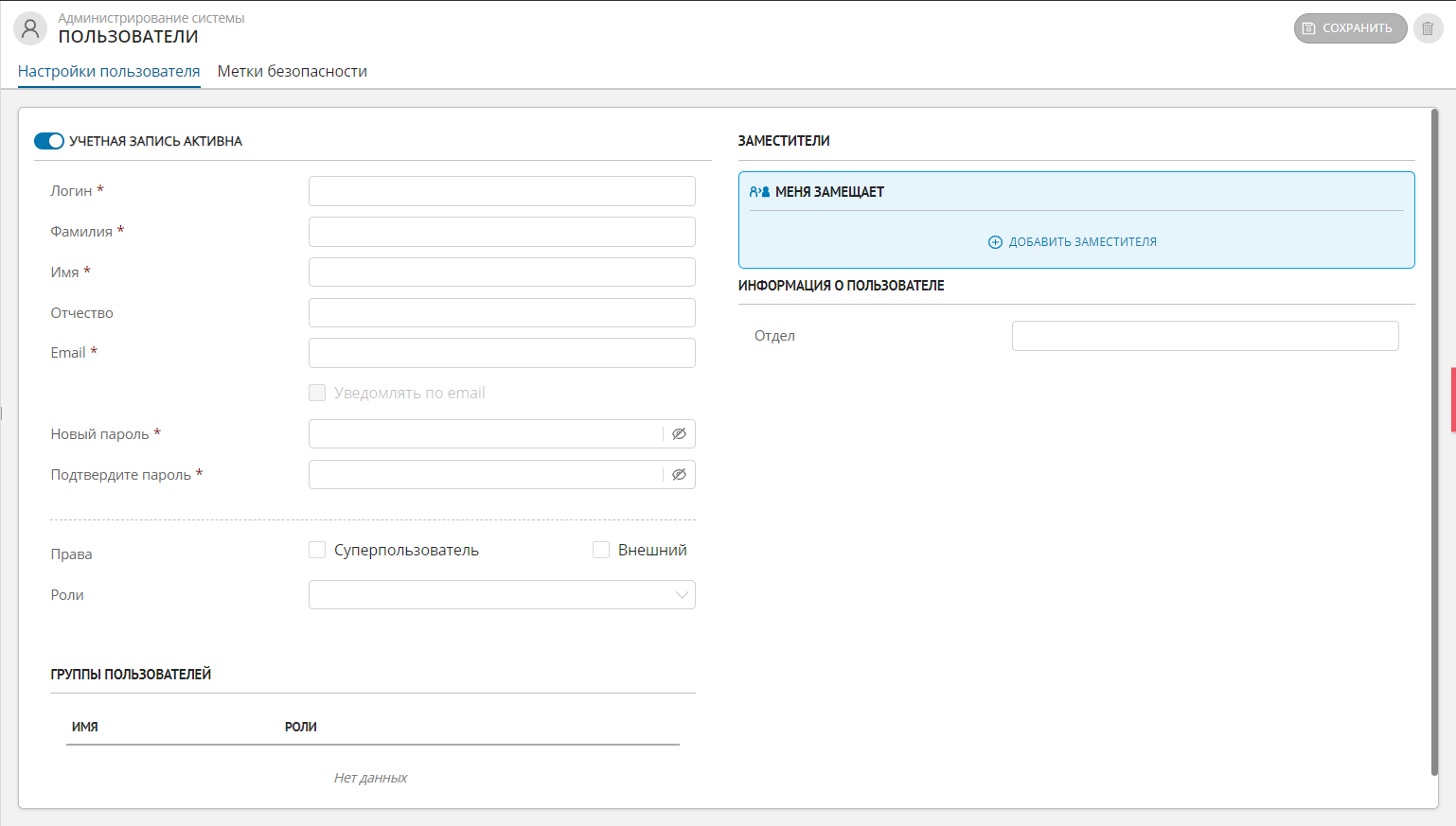1456x826 pixels.
Task: Reveal Подтвердите пароль via eye icon
Action: (x=679, y=475)
